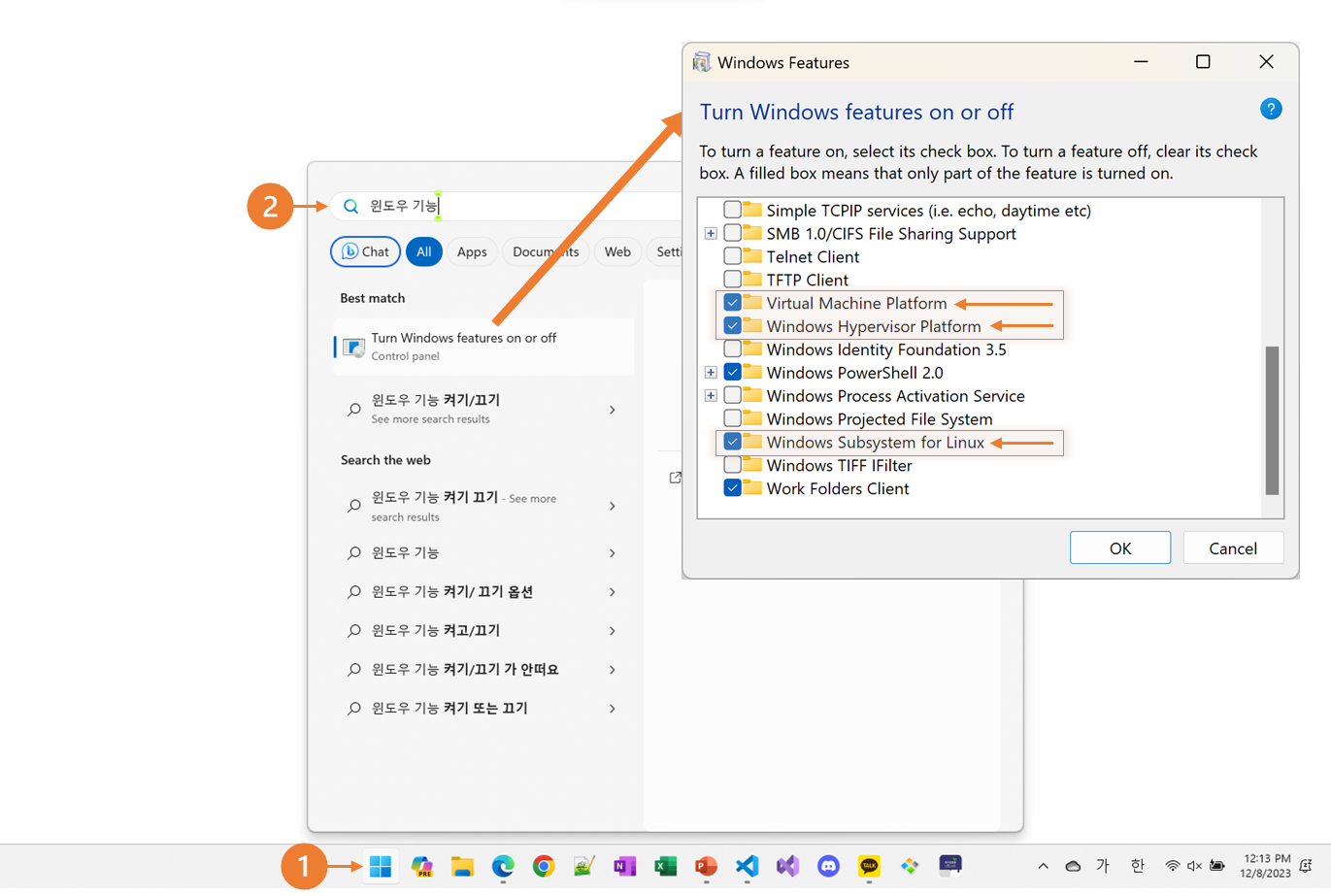Viewport: 1331px width, 896px height.
Task: Open Turn Windows features on or off result
Action: (484, 347)
